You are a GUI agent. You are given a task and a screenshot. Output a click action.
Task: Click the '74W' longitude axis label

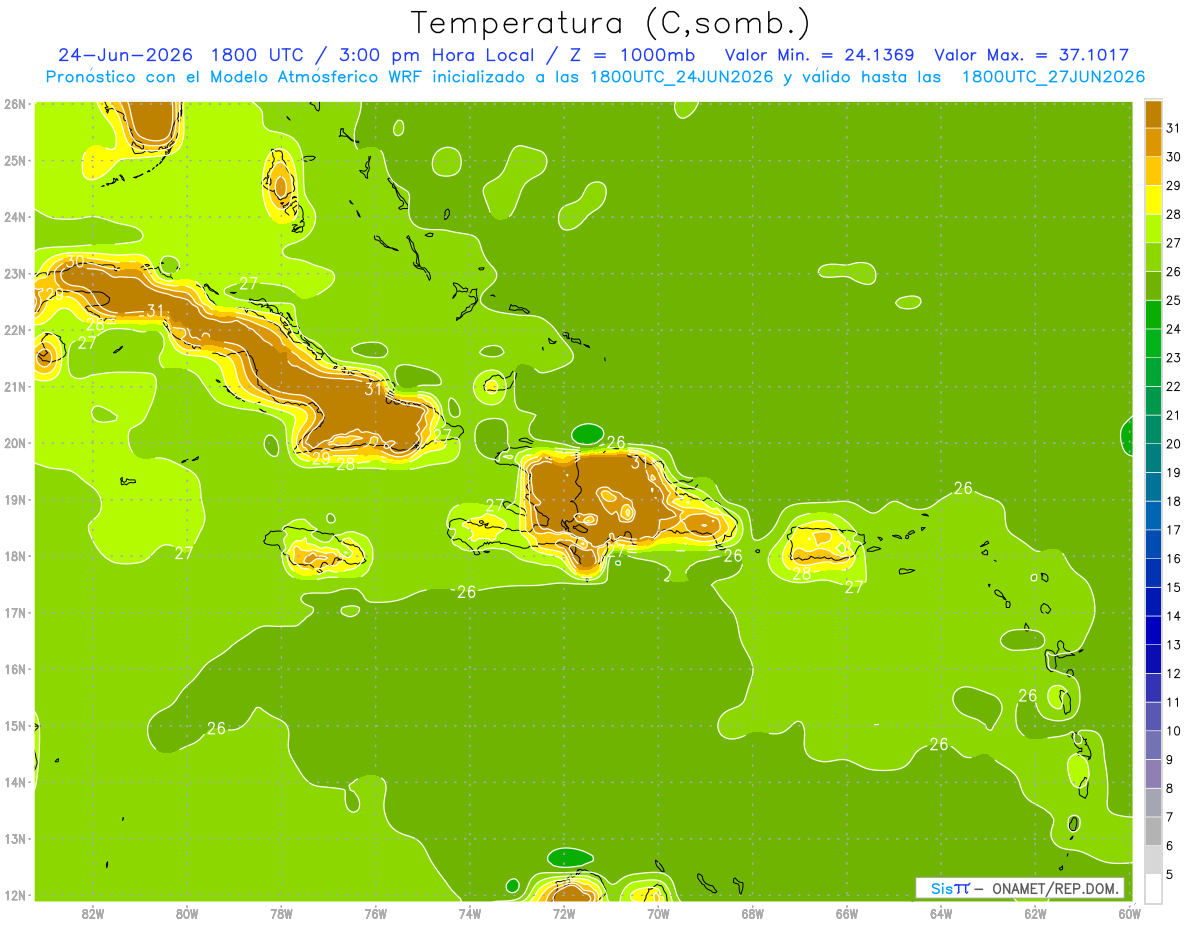[x=470, y=913]
